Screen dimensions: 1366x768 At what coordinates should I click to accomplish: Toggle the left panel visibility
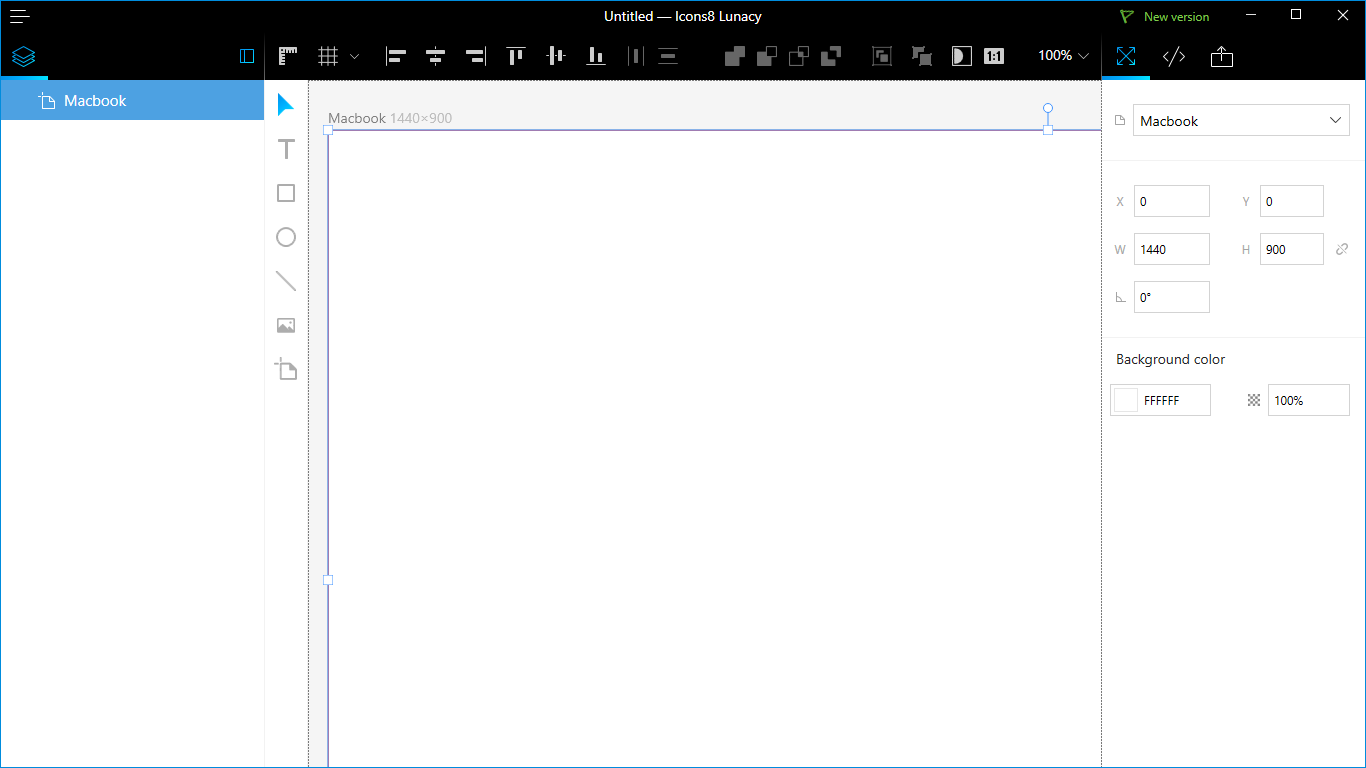tap(247, 56)
